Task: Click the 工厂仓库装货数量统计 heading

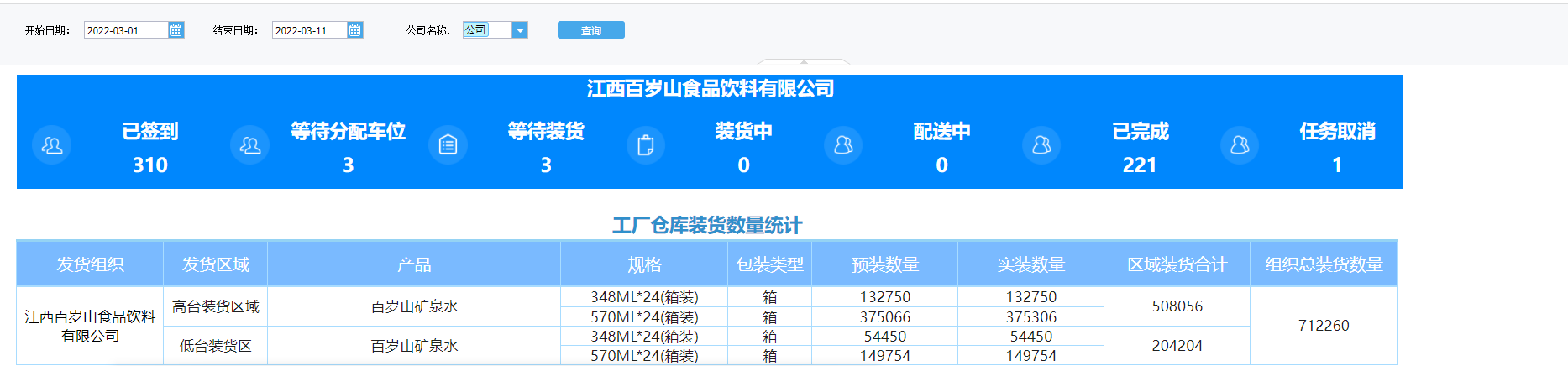Action: click(707, 225)
